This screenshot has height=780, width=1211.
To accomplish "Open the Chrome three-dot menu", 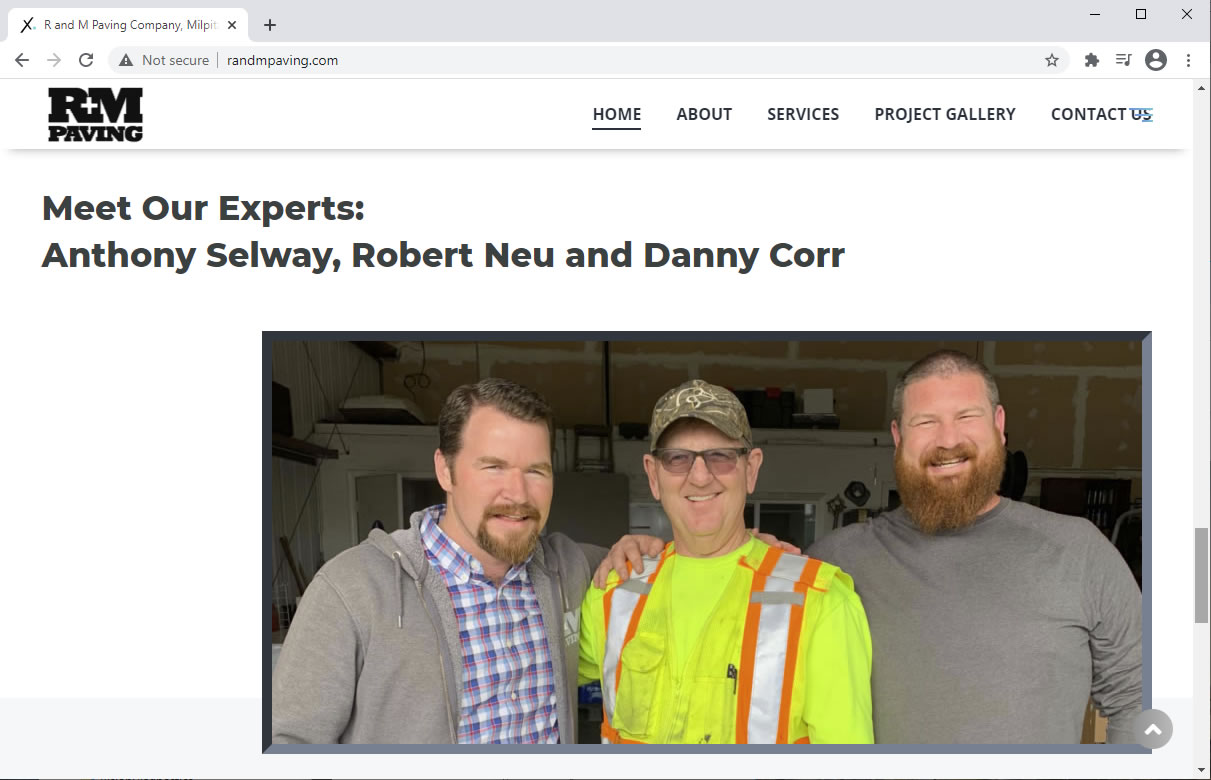I will point(1188,60).
